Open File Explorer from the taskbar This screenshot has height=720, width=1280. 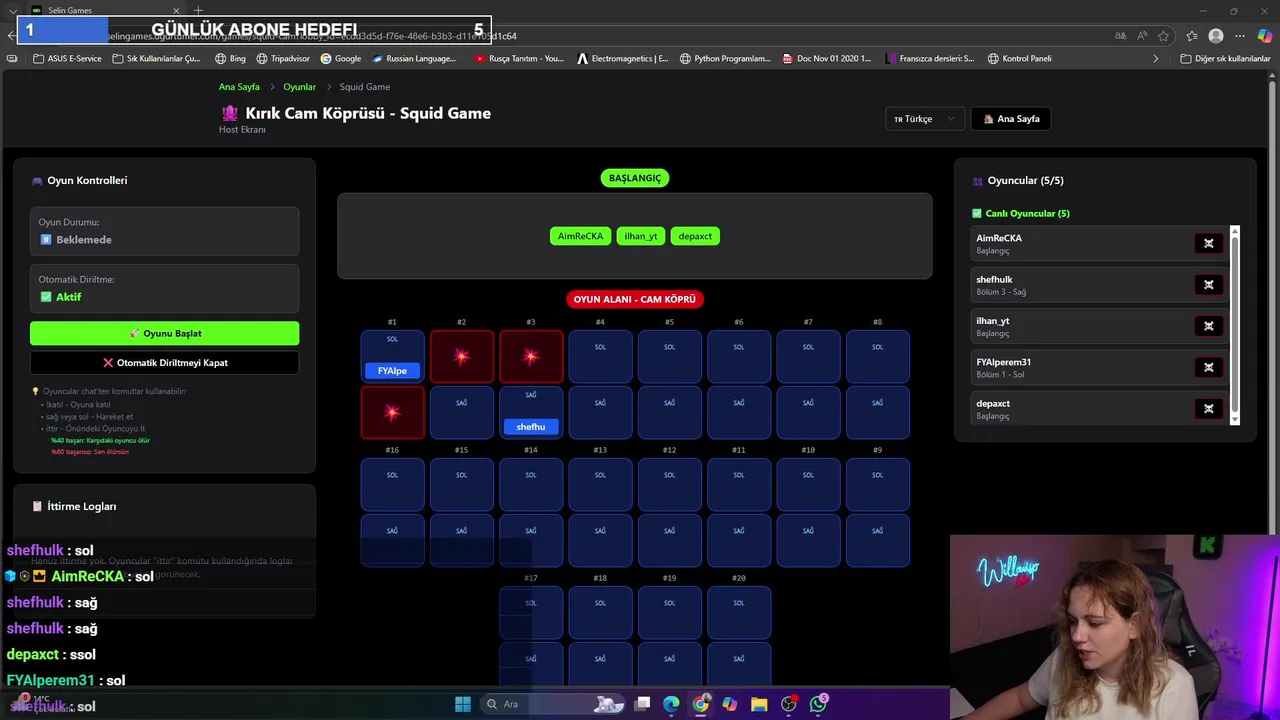(x=759, y=704)
